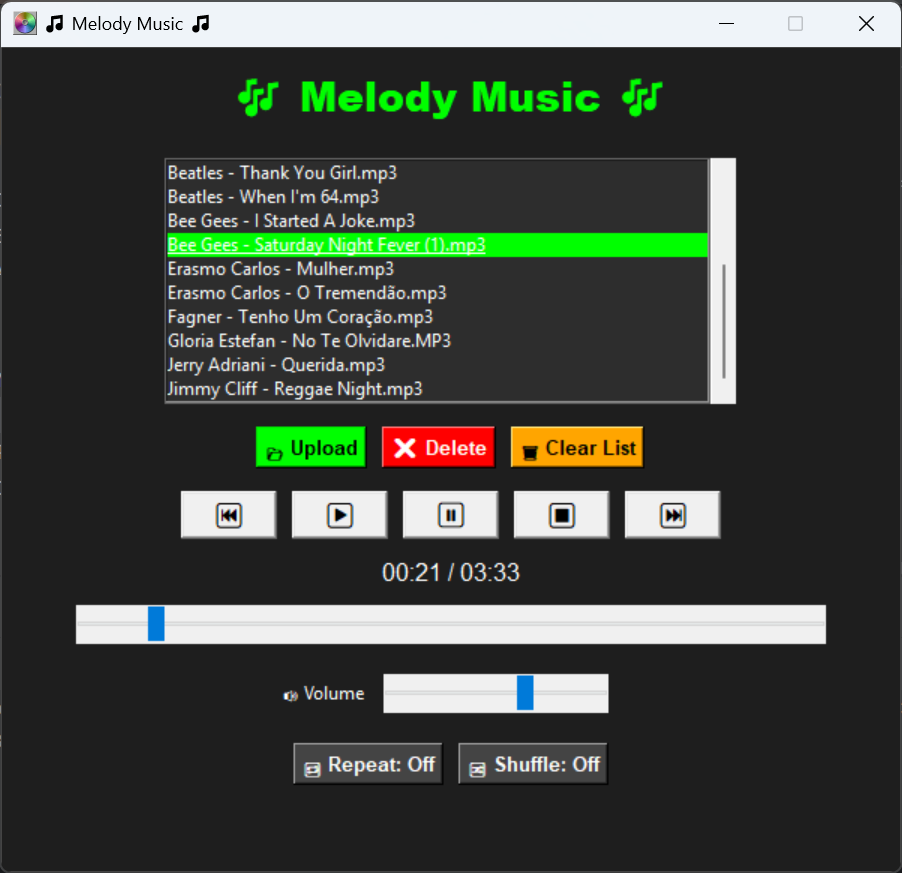Enable Shuffle mode
Viewport: 902px width, 873px height.
point(533,765)
